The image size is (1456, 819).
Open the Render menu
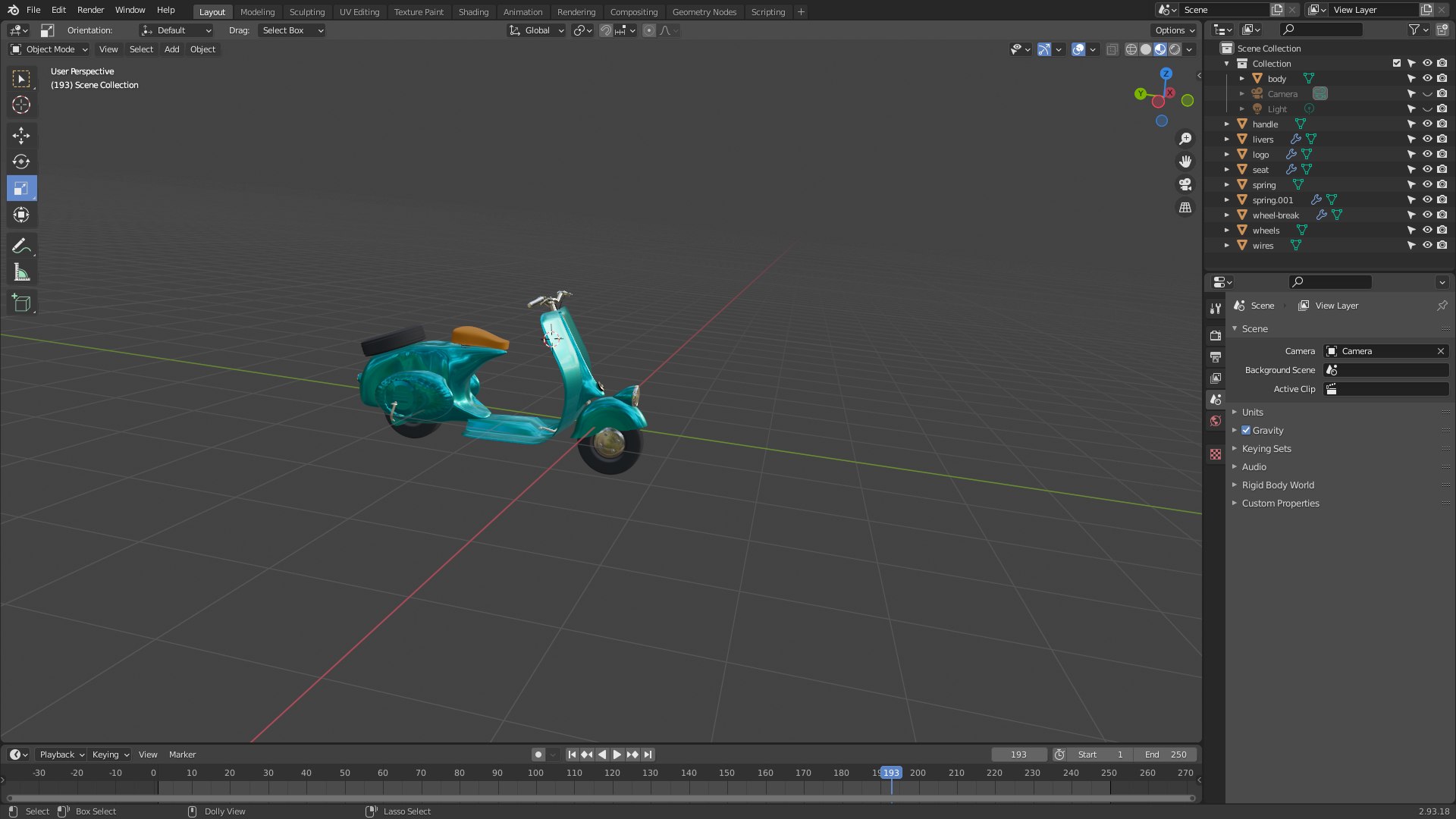[x=90, y=10]
